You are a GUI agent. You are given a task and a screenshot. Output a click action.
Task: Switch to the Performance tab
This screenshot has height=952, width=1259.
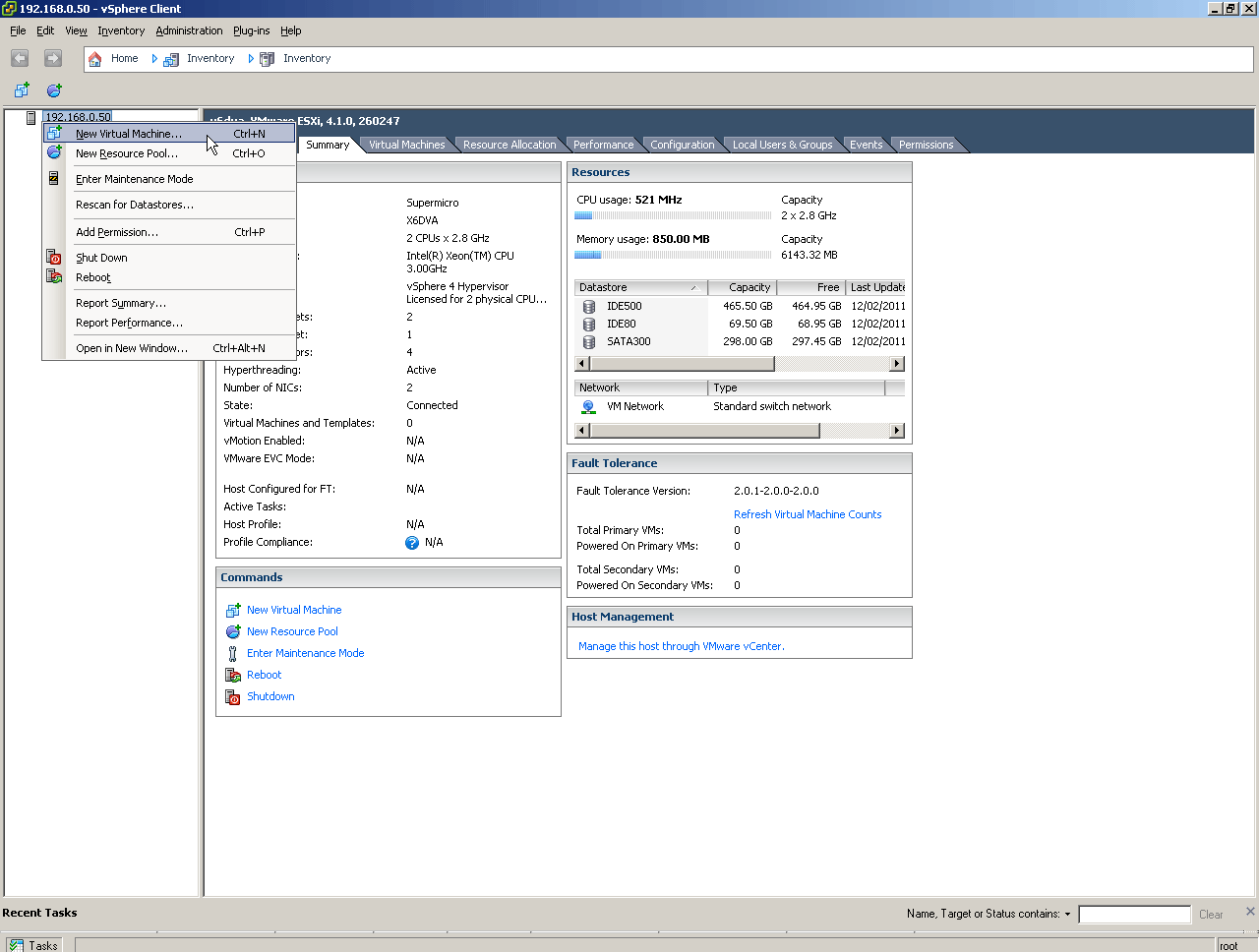point(603,146)
